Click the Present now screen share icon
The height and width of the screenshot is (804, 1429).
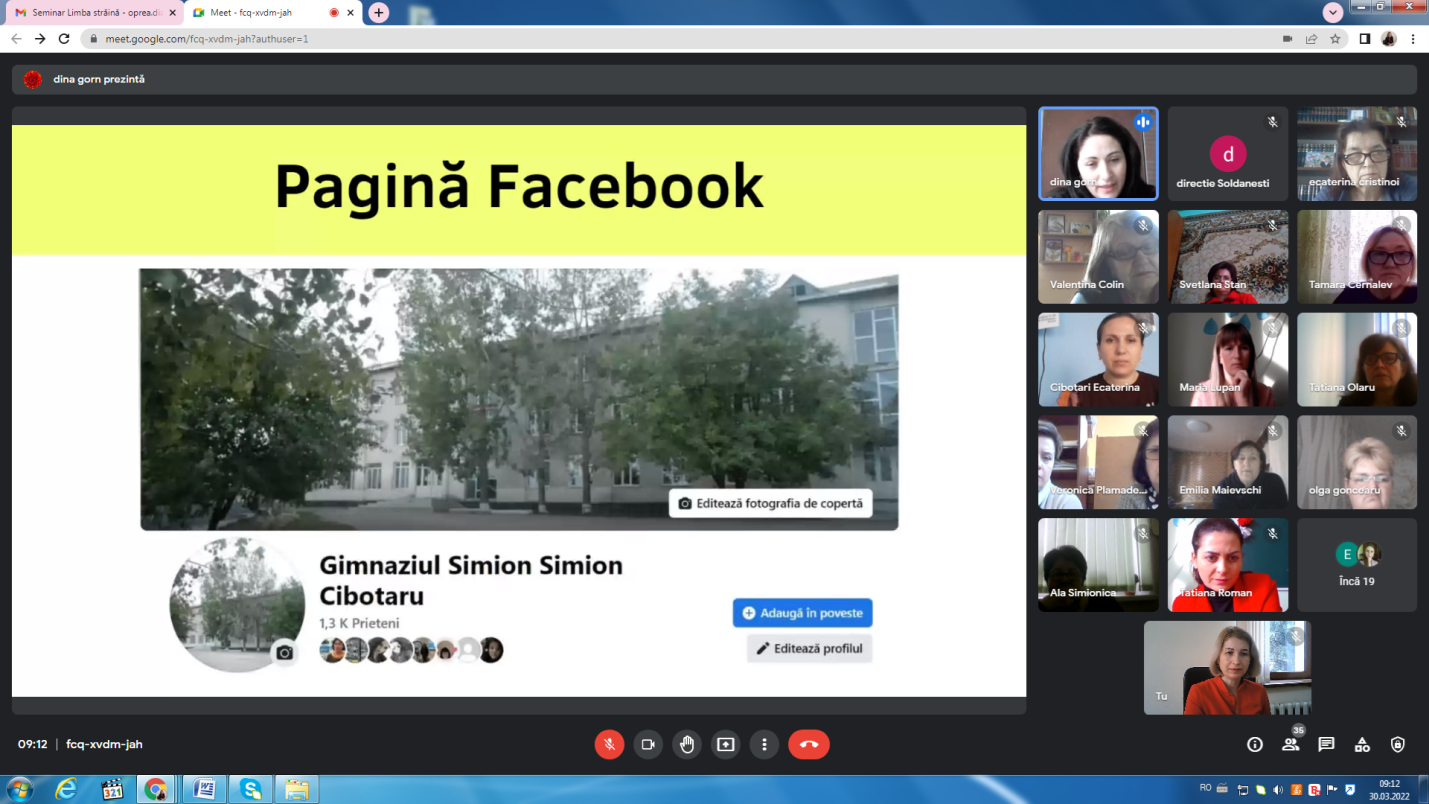click(x=725, y=744)
